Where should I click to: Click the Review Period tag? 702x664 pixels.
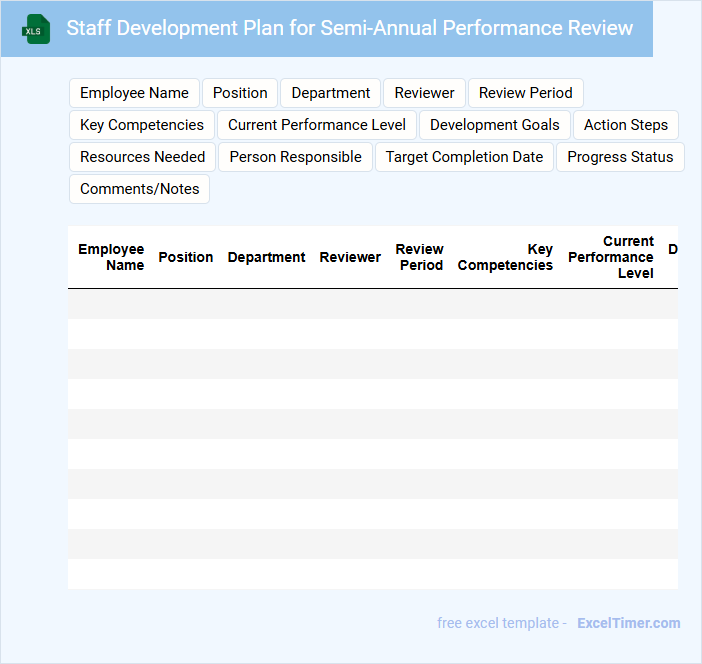[x=525, y=93]
